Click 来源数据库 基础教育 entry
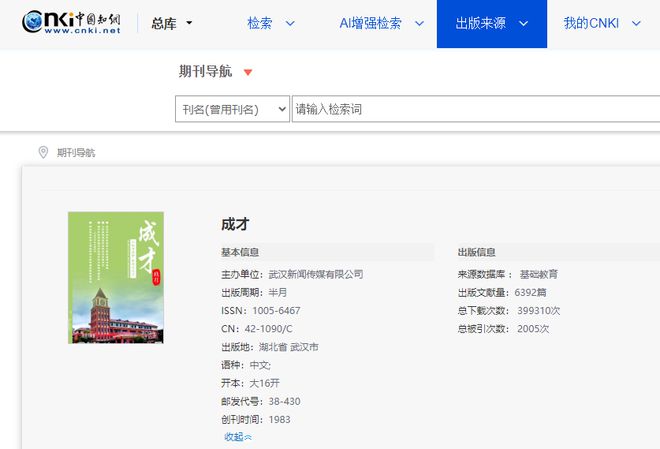The height and width of the screenshot is (449, 660). tap(508, 274)
